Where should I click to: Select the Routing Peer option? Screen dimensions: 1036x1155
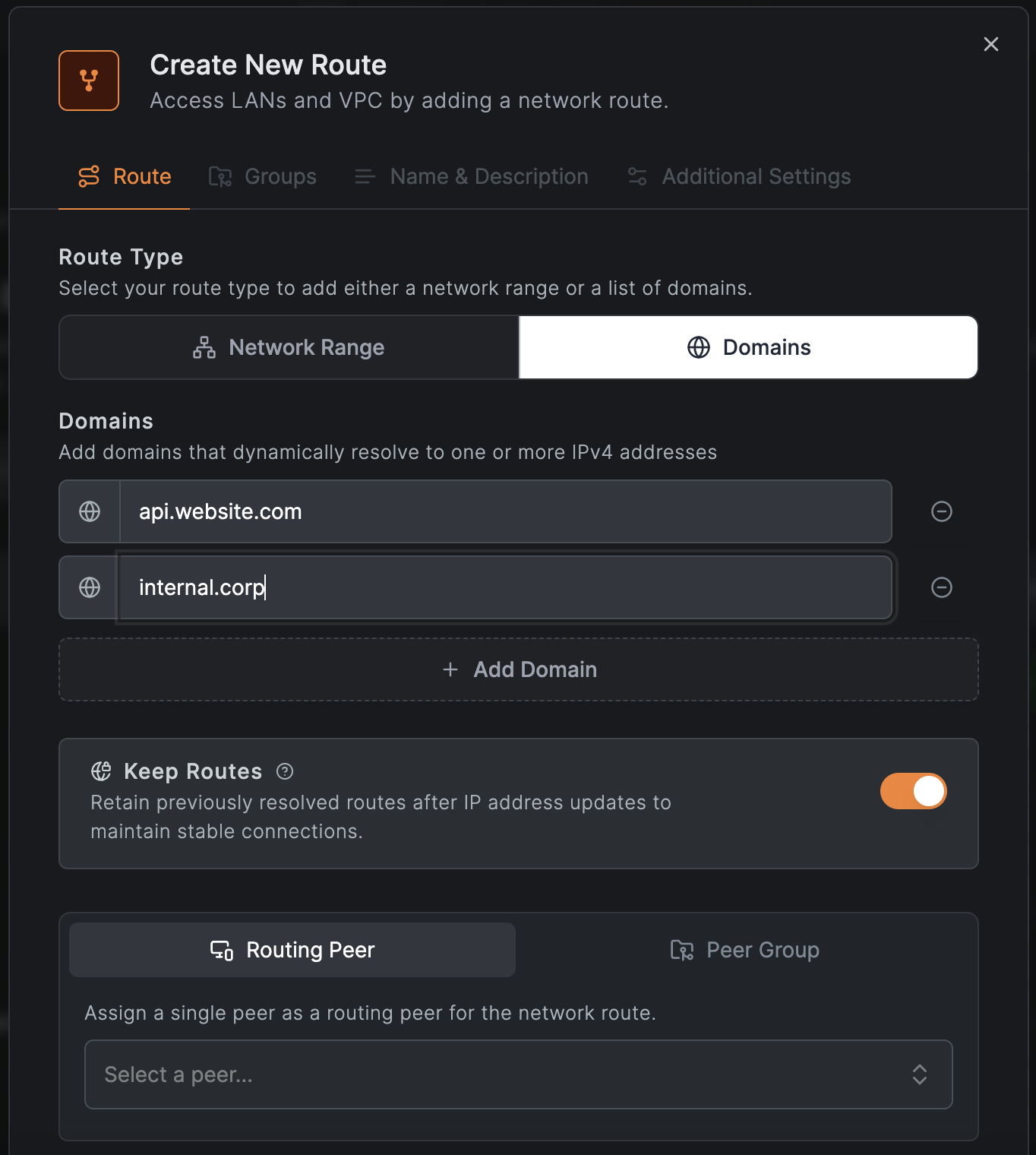[x=292, y=950]
